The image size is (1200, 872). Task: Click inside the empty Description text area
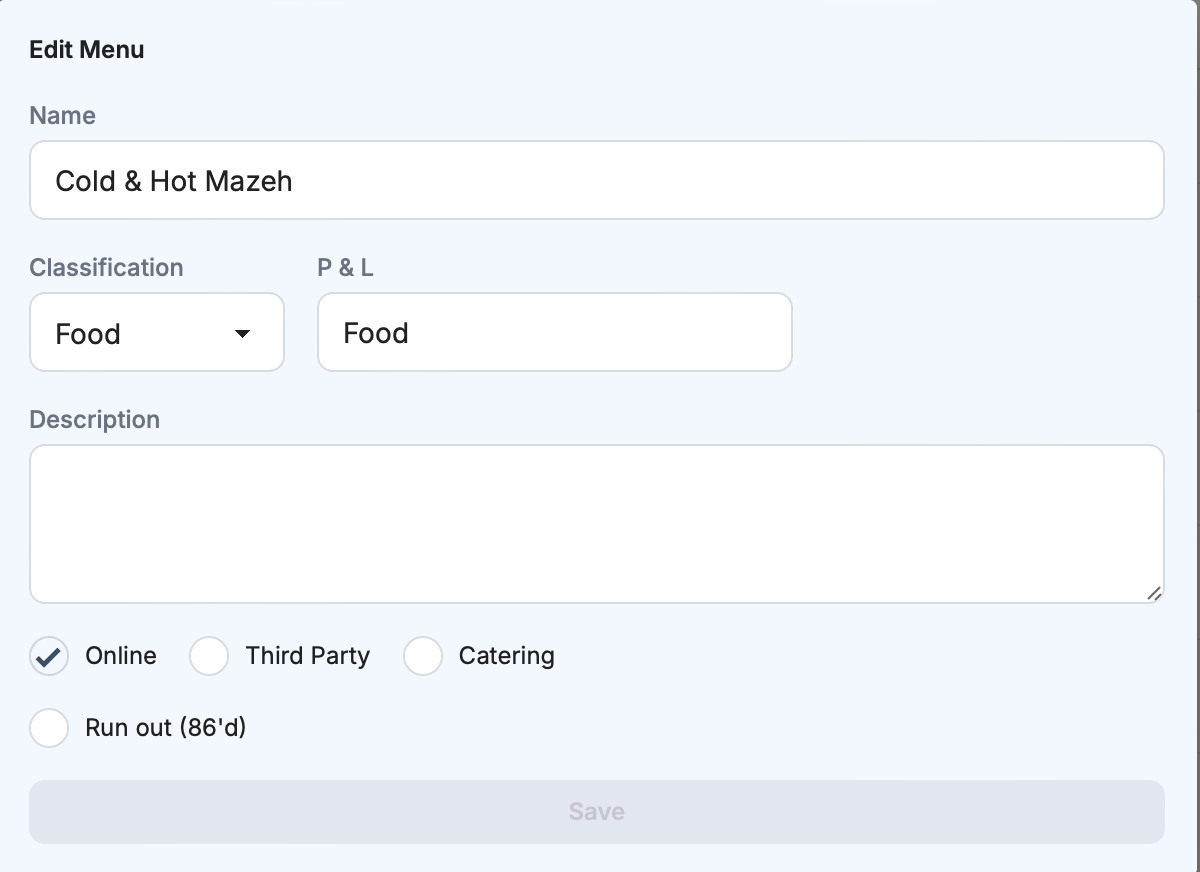[x=596, y=524]
